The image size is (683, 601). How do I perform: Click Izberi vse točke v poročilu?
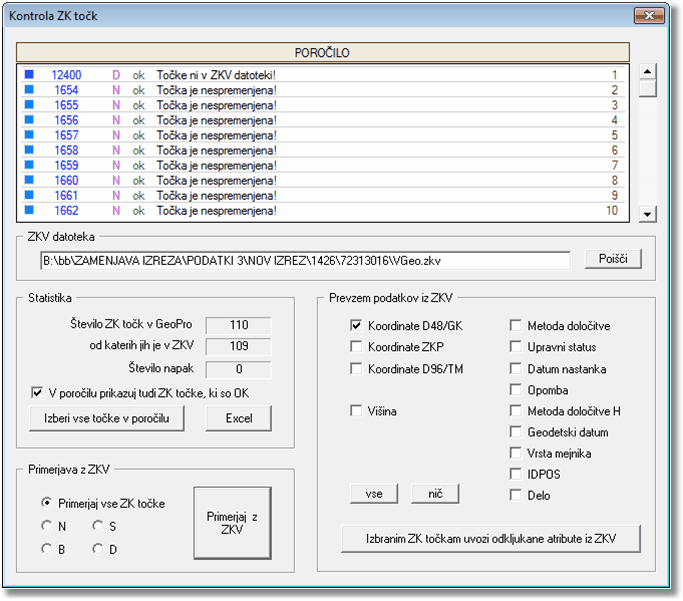108,418
